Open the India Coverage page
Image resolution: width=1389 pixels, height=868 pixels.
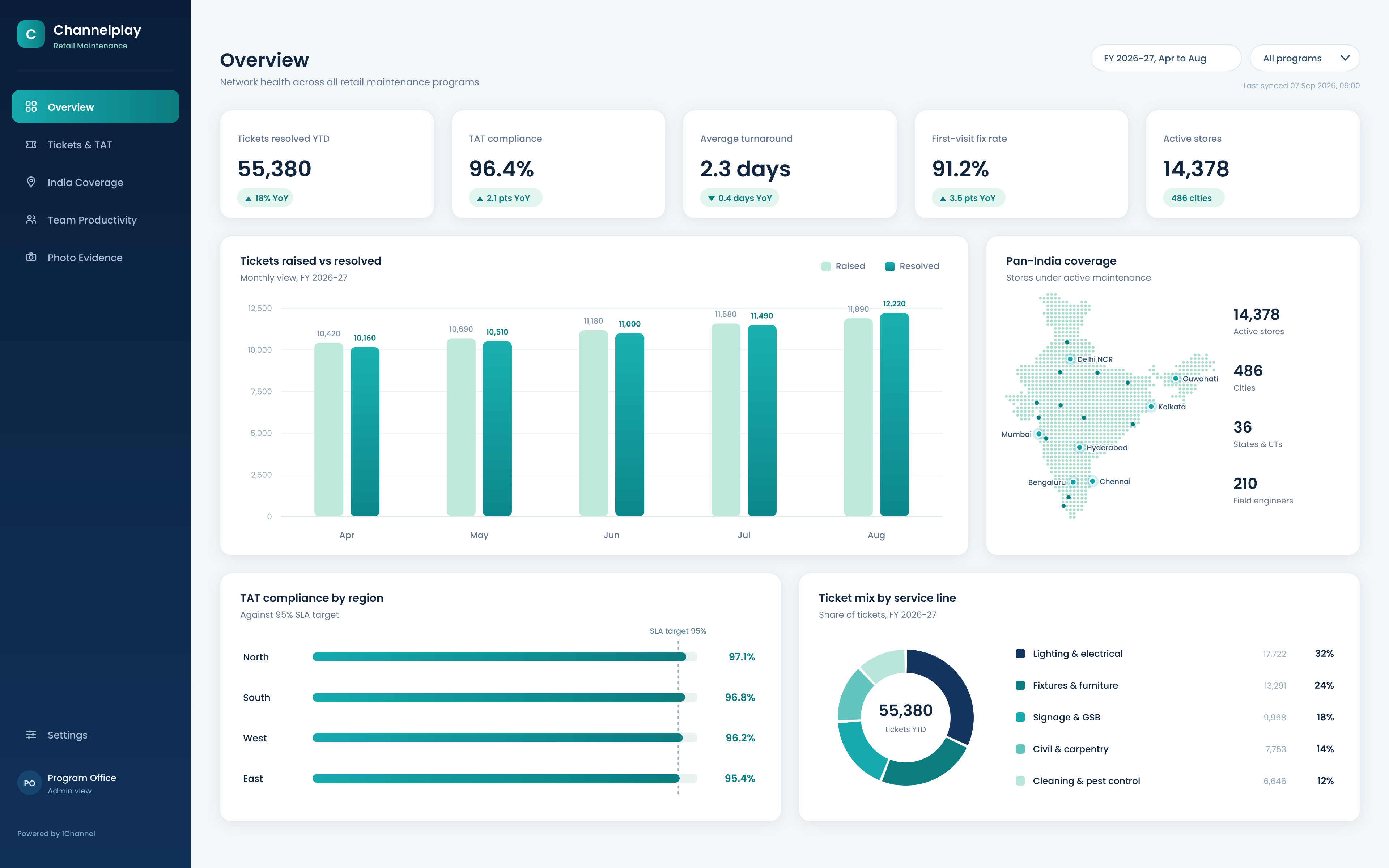pos(95,182)
